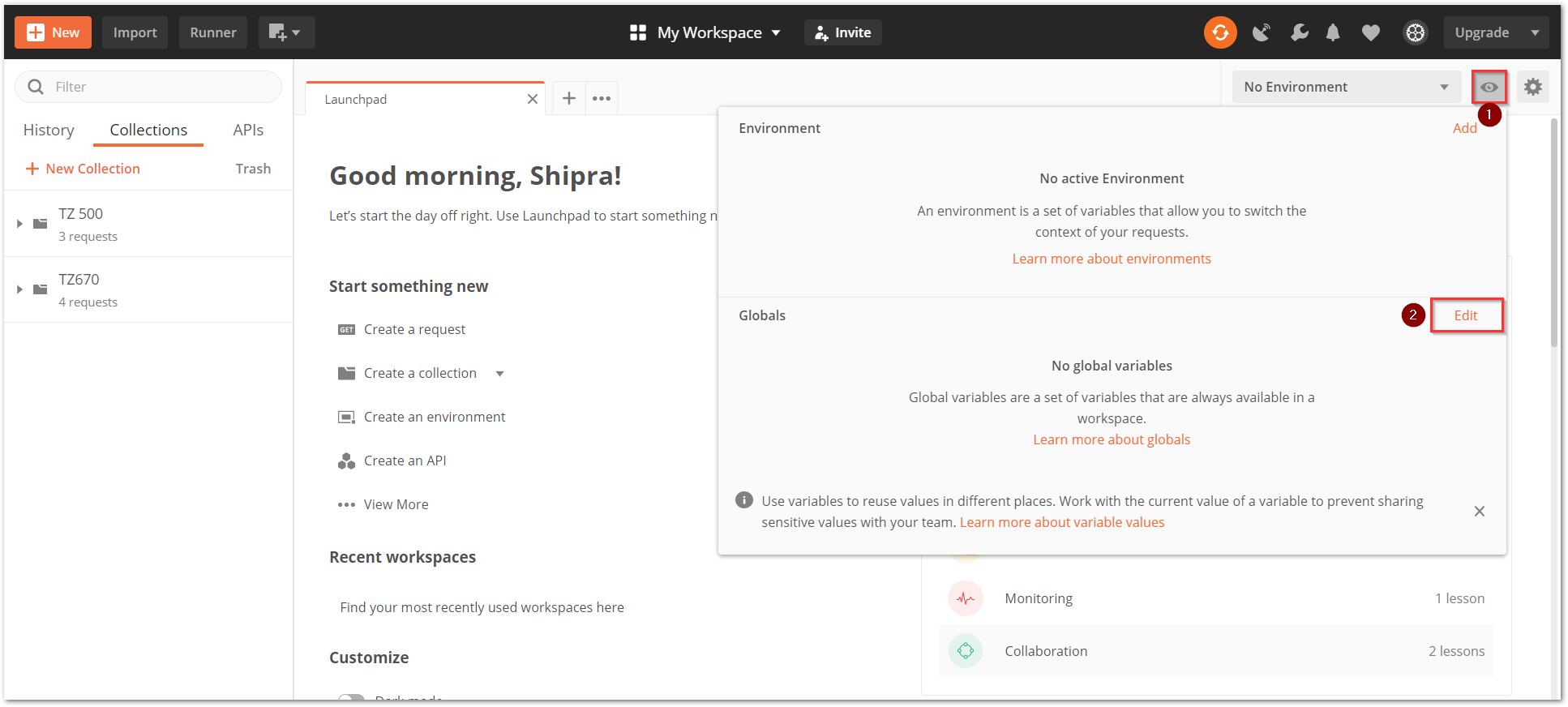Open the collection Runner

(x=213, y=32)
